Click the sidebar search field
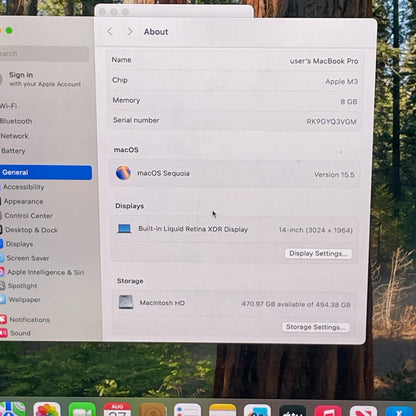 click(x=44, y=53)
